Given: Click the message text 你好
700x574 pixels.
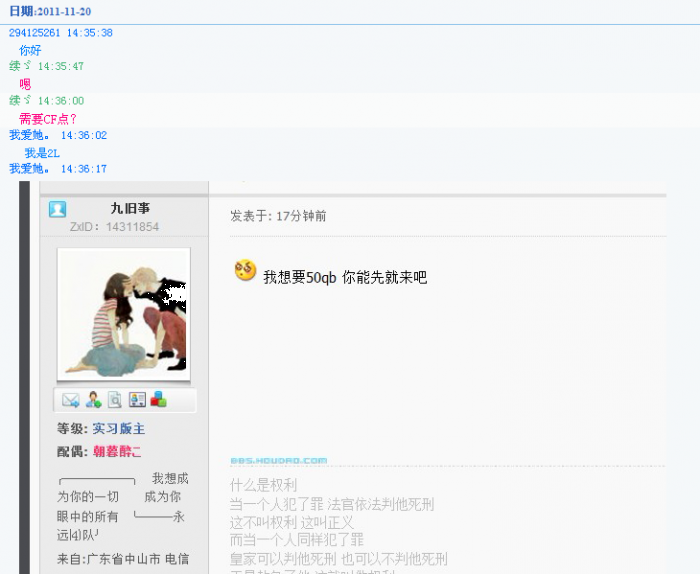Looking at the screenshot, I should pyautogui.click(x=30, y=50).
